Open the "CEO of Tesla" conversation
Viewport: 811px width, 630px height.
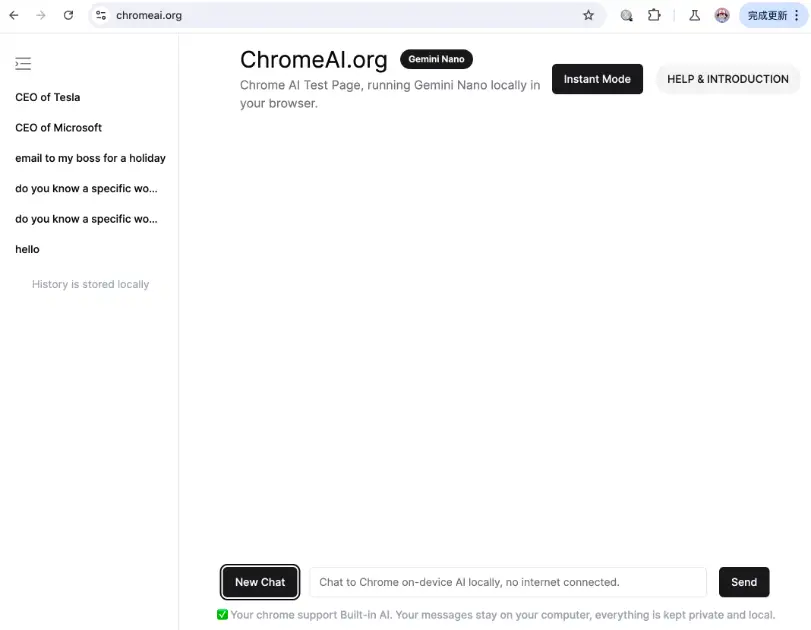point(47,97)
